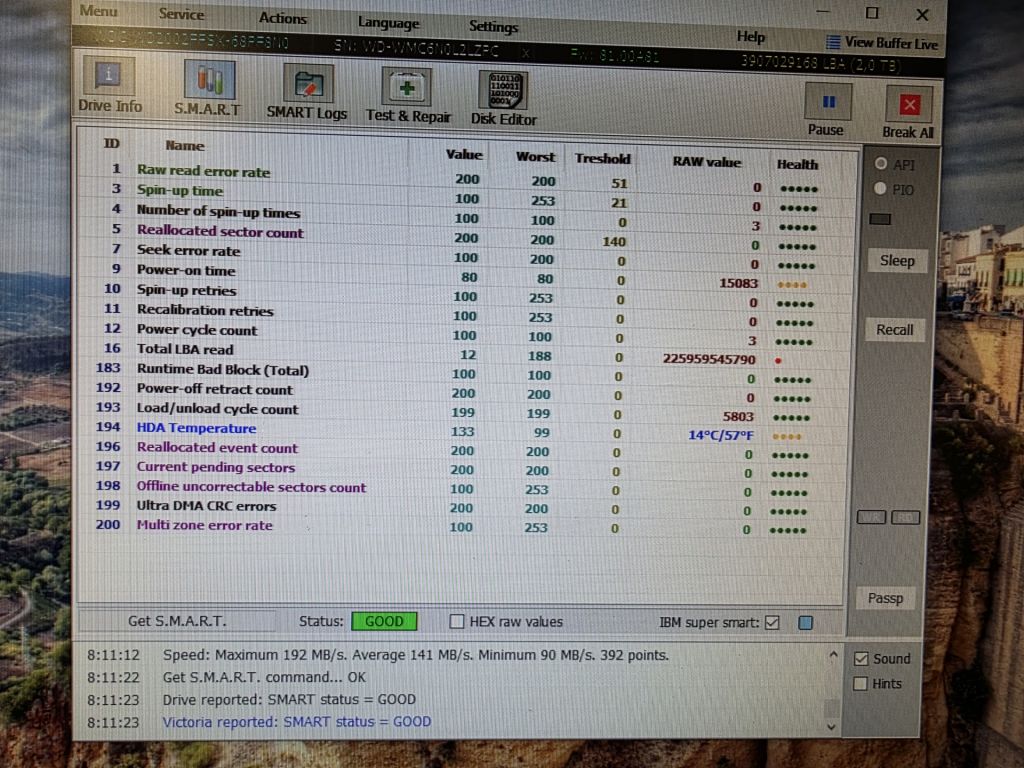Click the Recall button
1024x768 pixels.
895,330
